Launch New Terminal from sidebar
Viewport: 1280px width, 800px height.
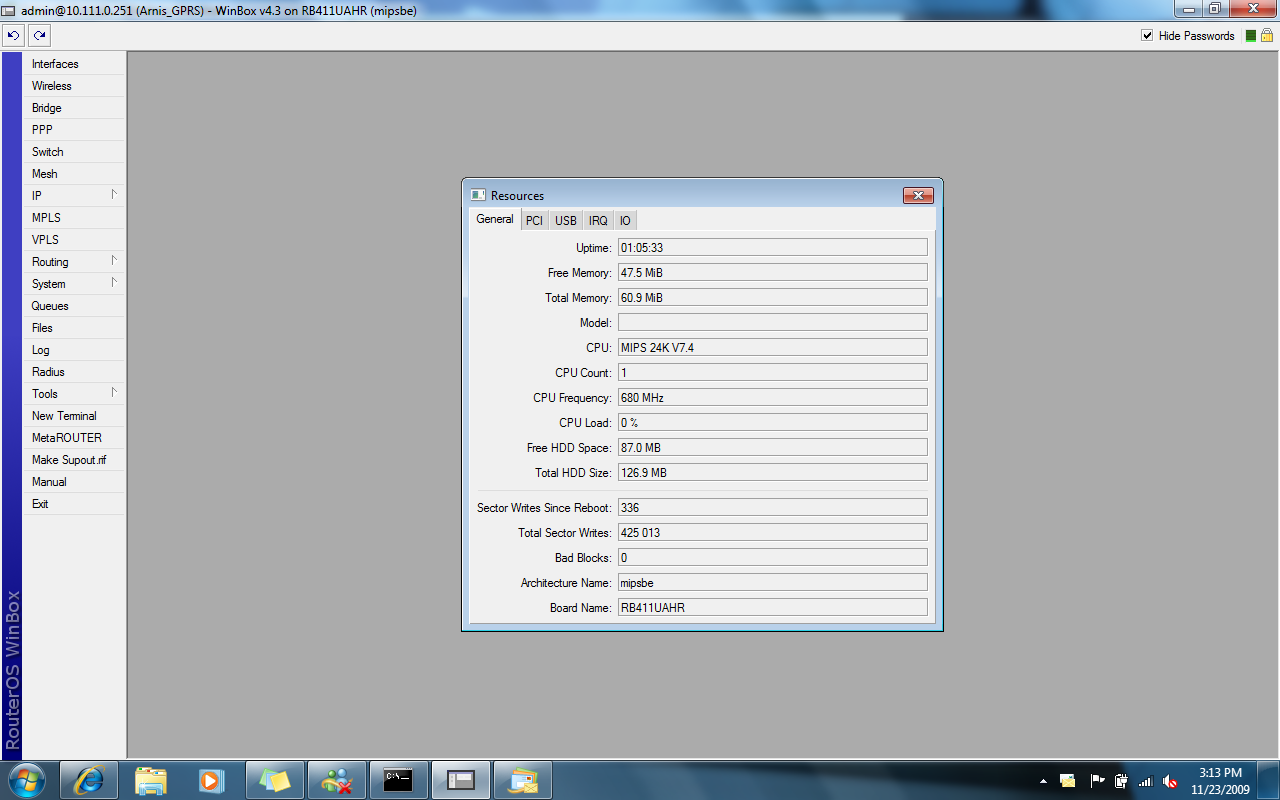(74, 416)
